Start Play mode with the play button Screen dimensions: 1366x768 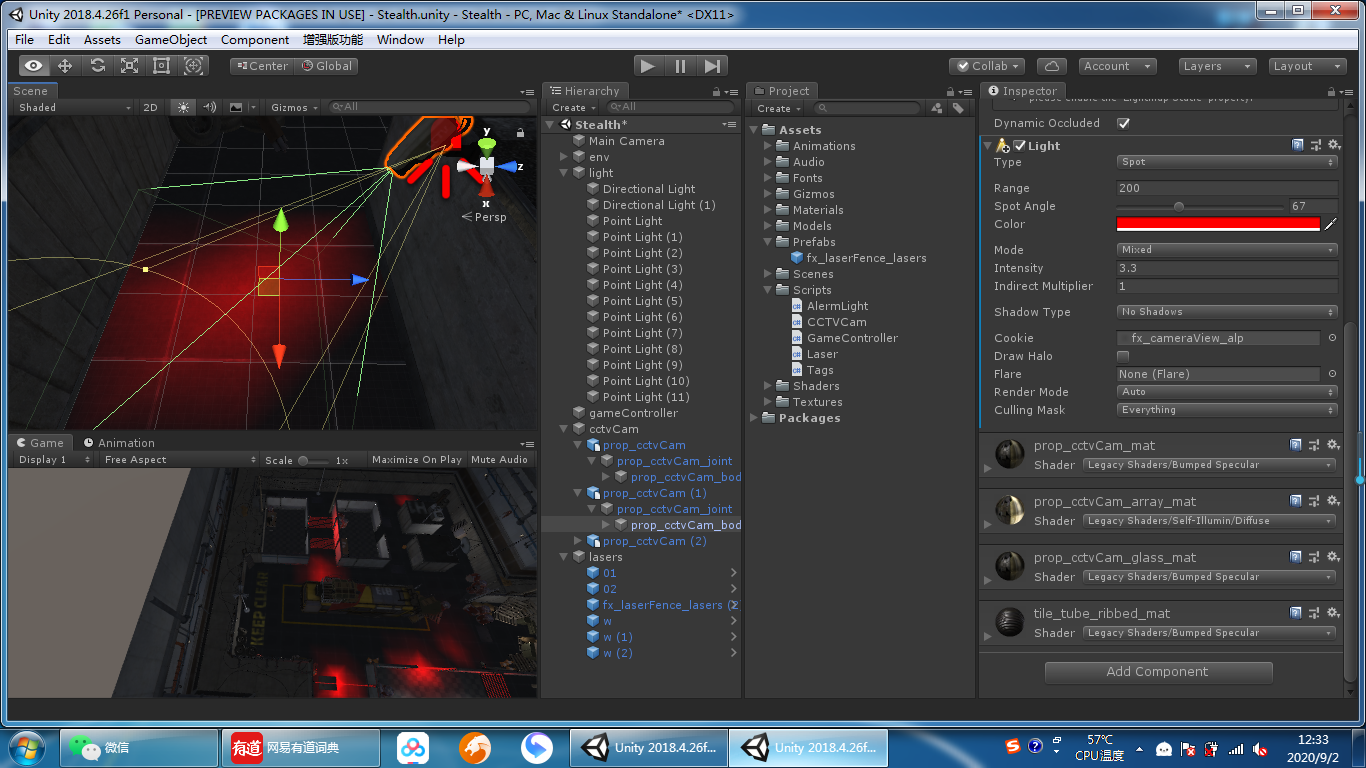[648, 66]
